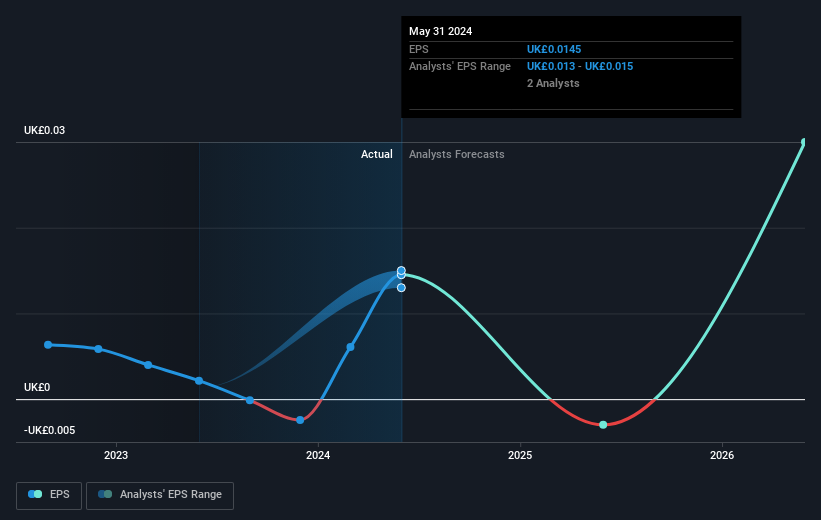The height and width of the screenshot is (520, 821).
Task: Click the 2023 axis label
Action: (116, 455)
